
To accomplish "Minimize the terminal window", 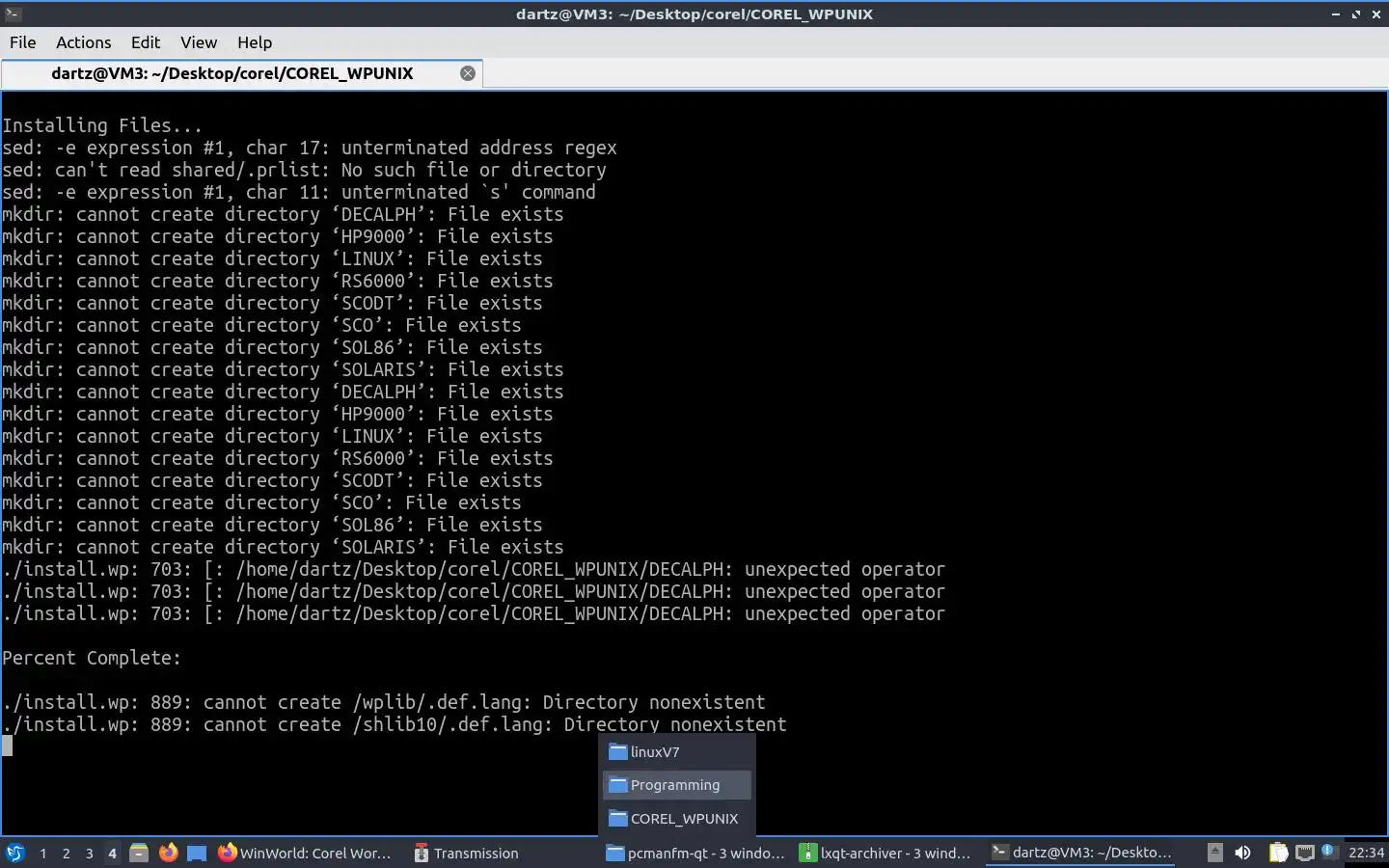I will [1336, 14].
